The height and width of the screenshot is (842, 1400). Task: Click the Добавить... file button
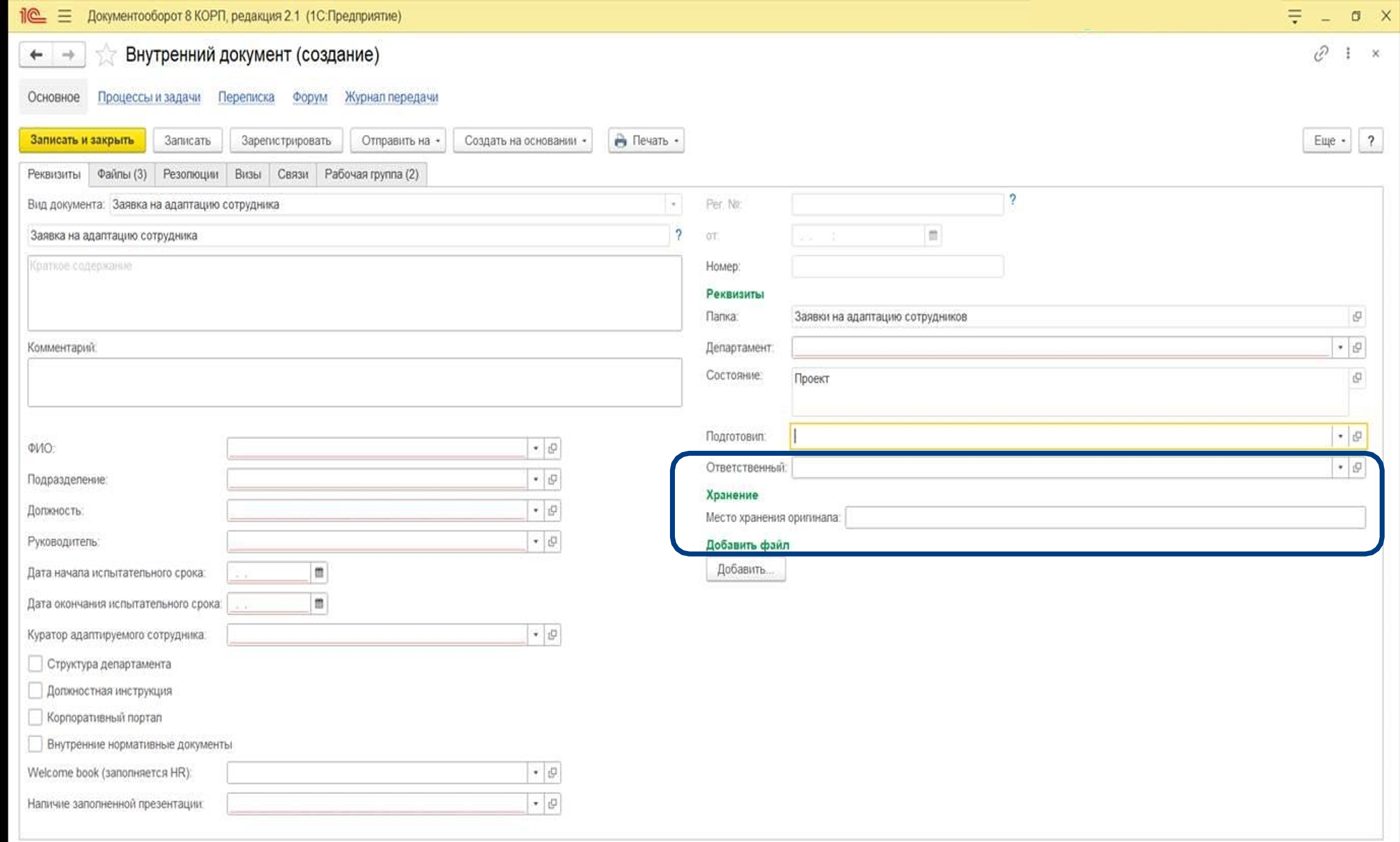point(745,569)
